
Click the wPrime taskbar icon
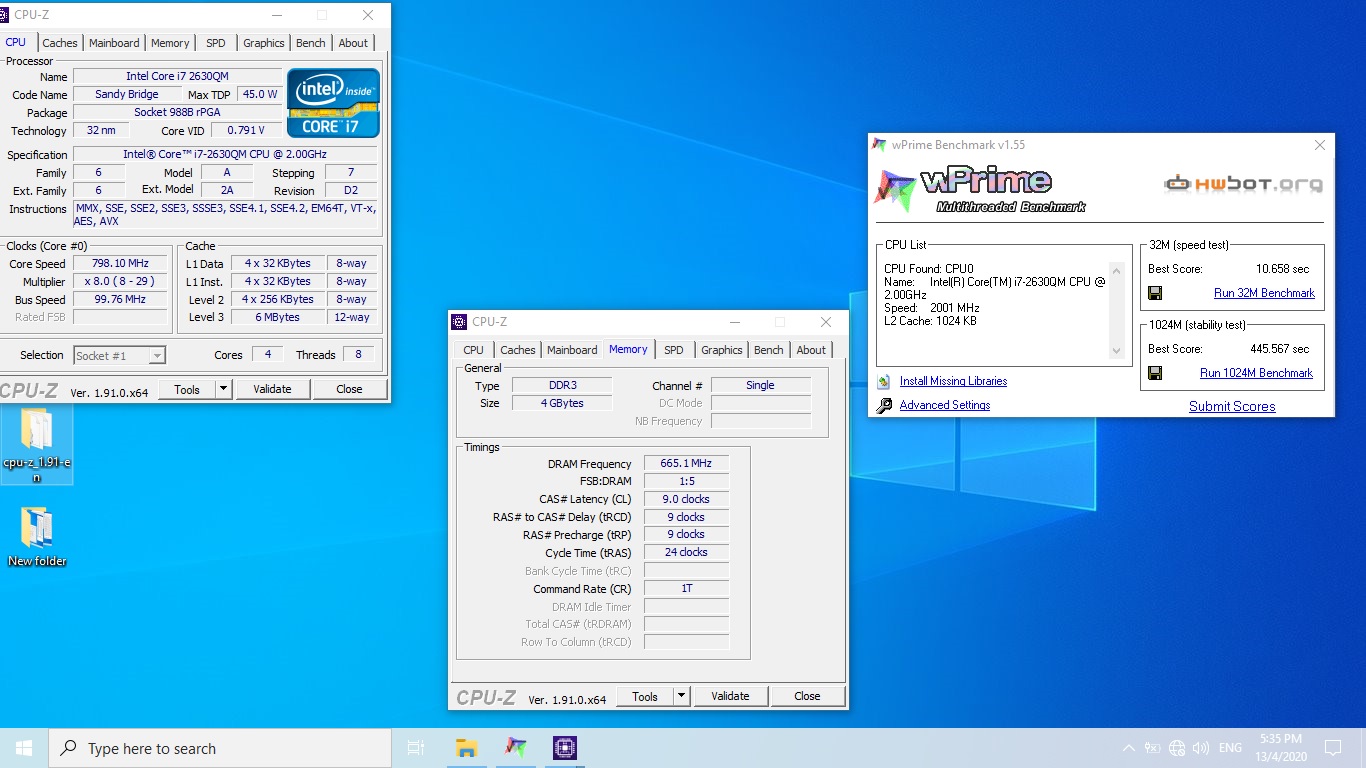pyautogui.click(x=515, y=748)
